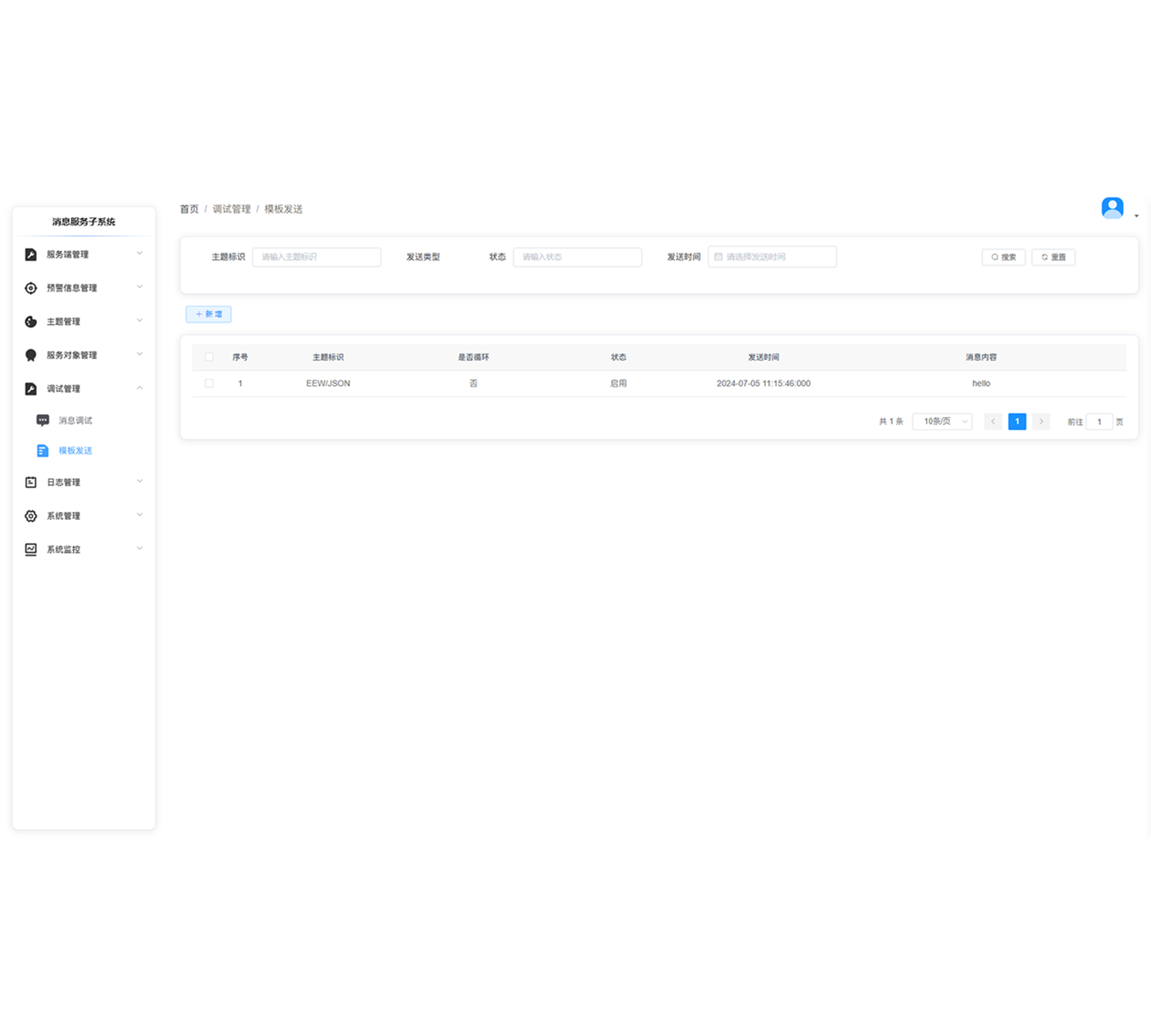Check the checkbox for row EEW/JSON

tap(209, 383)
